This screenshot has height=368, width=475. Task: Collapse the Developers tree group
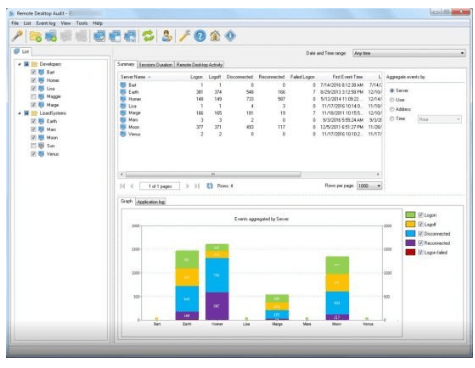(19, 64)
